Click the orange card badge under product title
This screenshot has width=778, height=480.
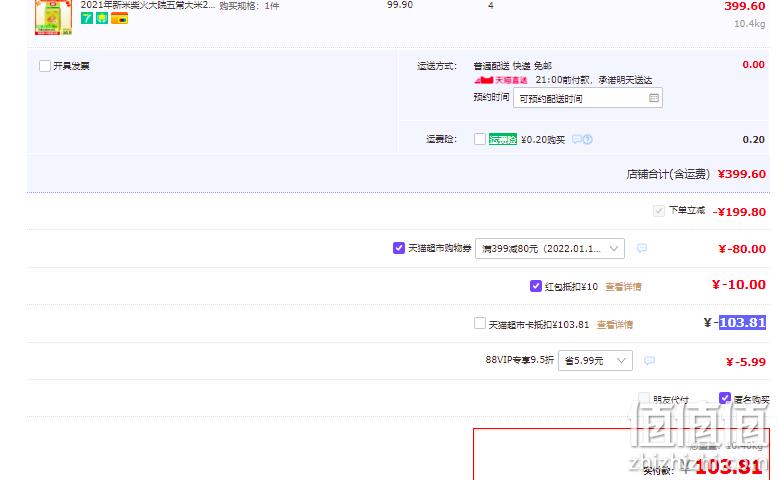(x=120, y=18)
